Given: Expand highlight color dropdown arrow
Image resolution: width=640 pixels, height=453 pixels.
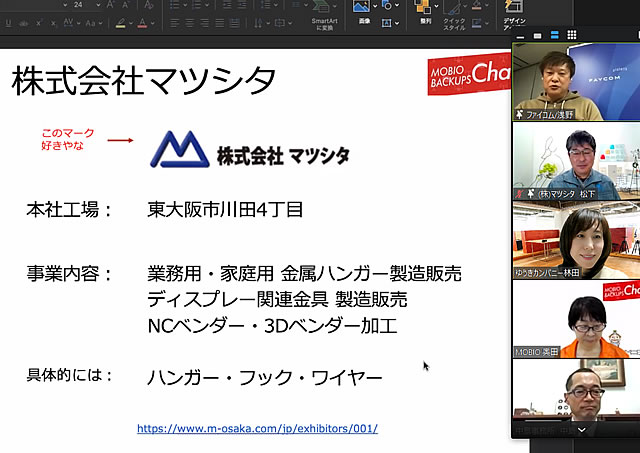Looking at the screenshot, I should pos(130,24).
